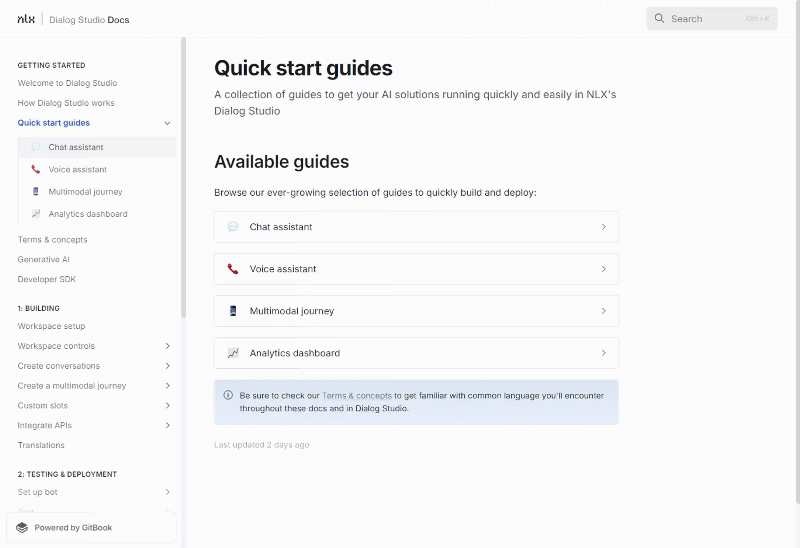The height and width of the screenshot is (548, 800).
Task: Click the phone icon beside sidebar Voice assistant
Action: (36, 169)
